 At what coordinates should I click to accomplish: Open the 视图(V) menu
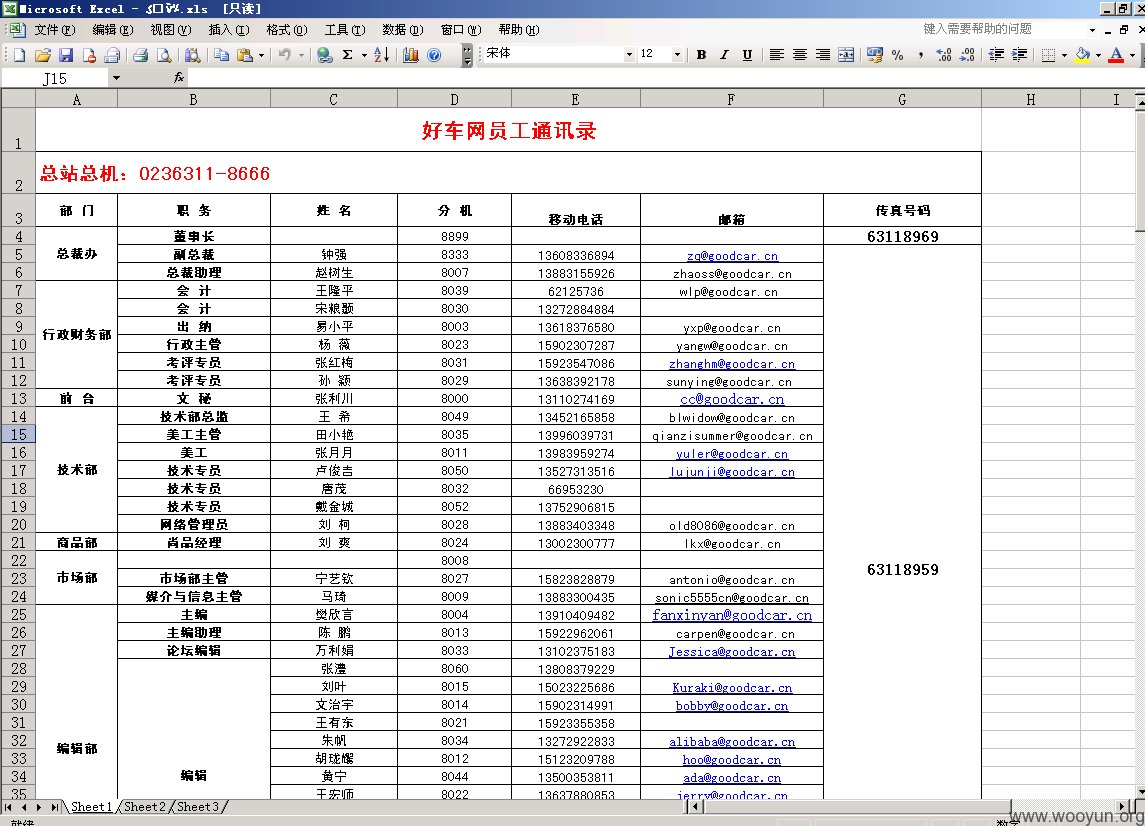click(171, 30)
